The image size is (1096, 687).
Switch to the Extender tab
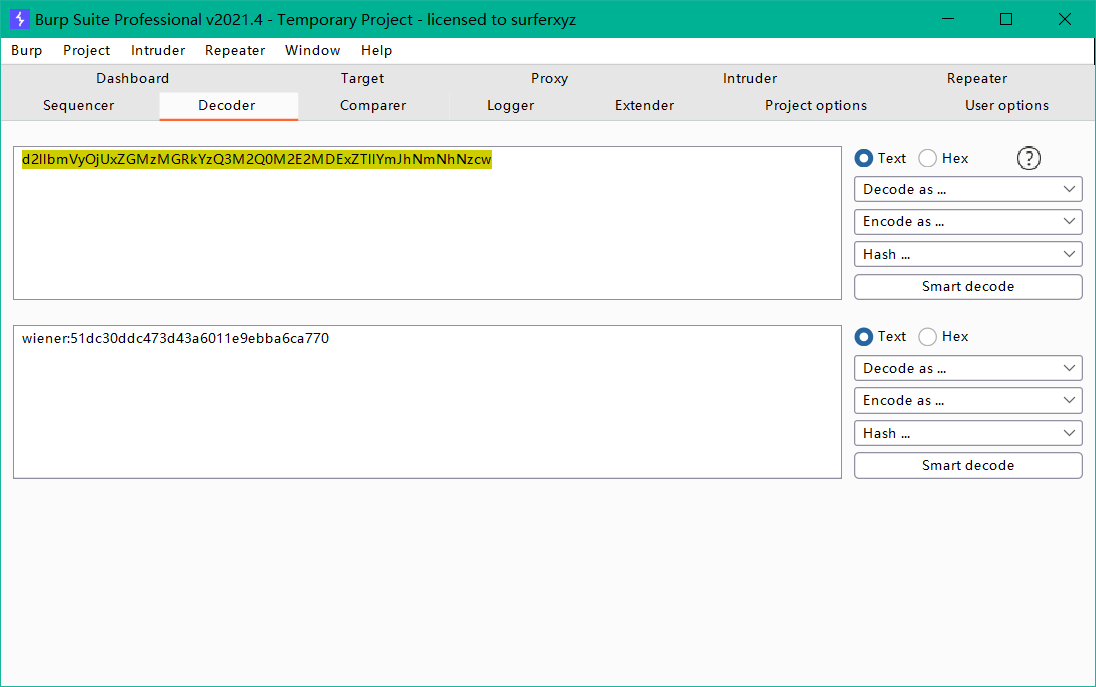click(644, 106)
